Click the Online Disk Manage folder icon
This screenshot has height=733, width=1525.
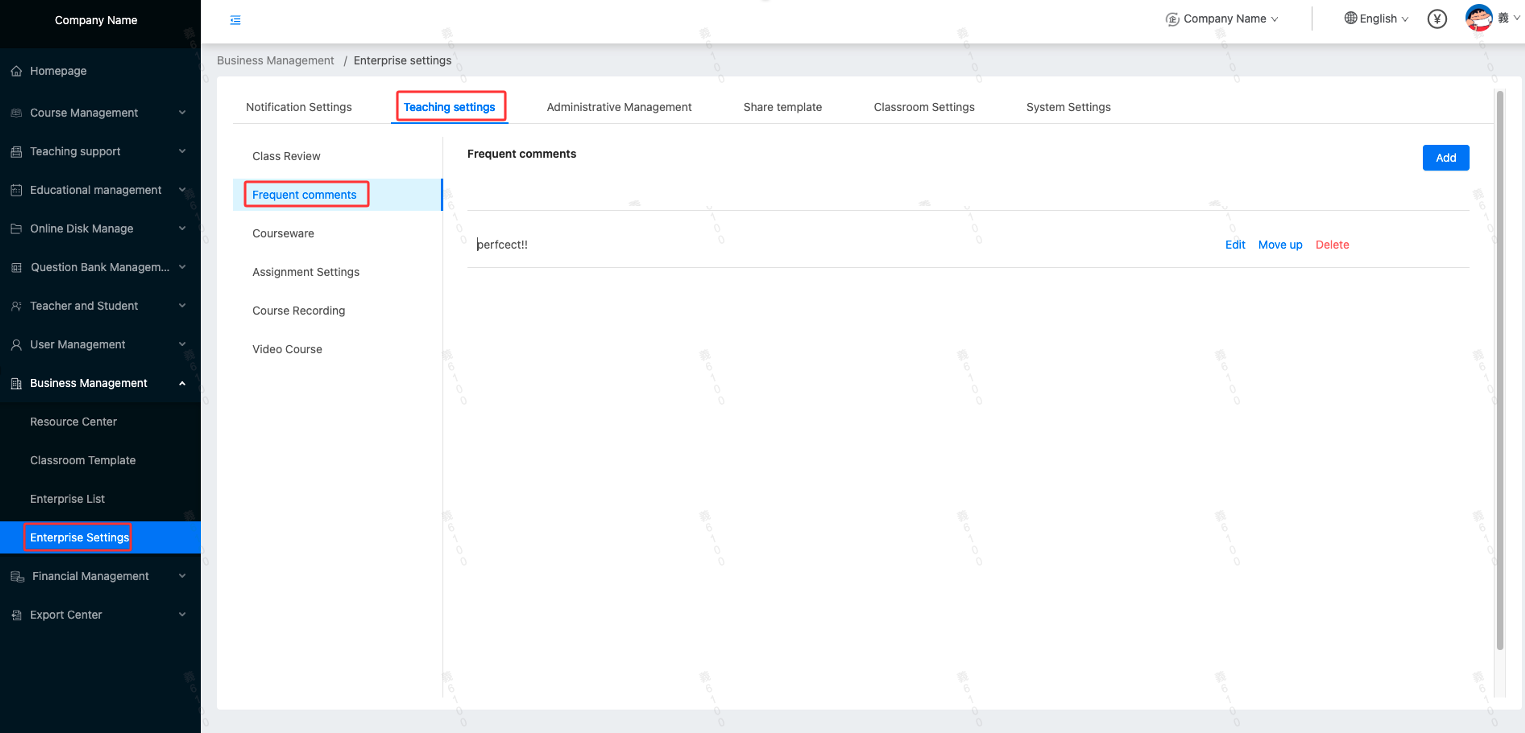click(x=16, y=229)
